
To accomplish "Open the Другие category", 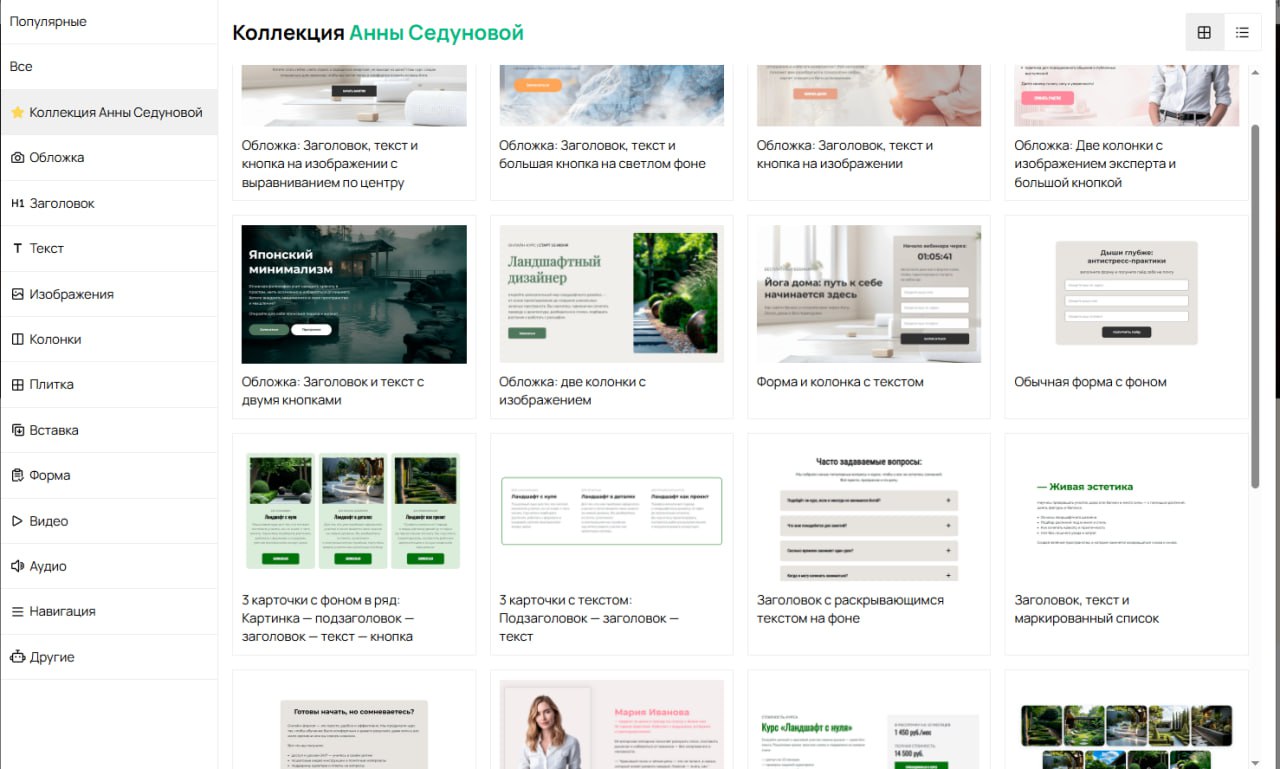I will [x=52, y=657].
